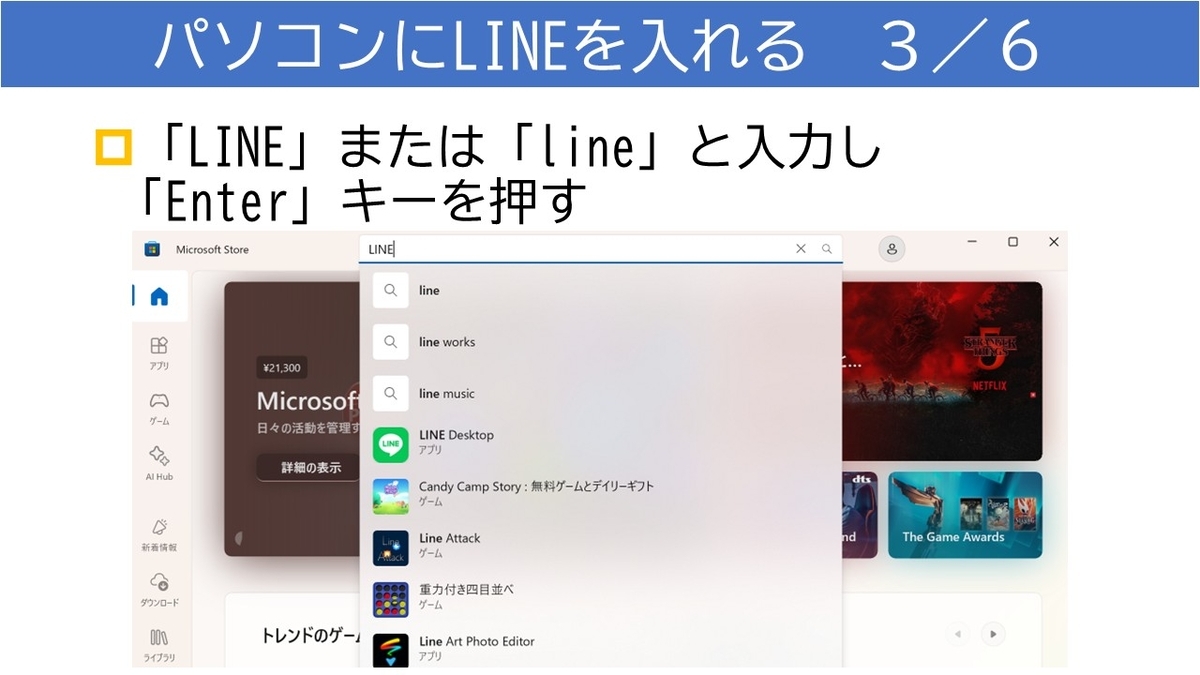
Task: Open 'LINE Desktop' result text
Action: tap(456, 435)
